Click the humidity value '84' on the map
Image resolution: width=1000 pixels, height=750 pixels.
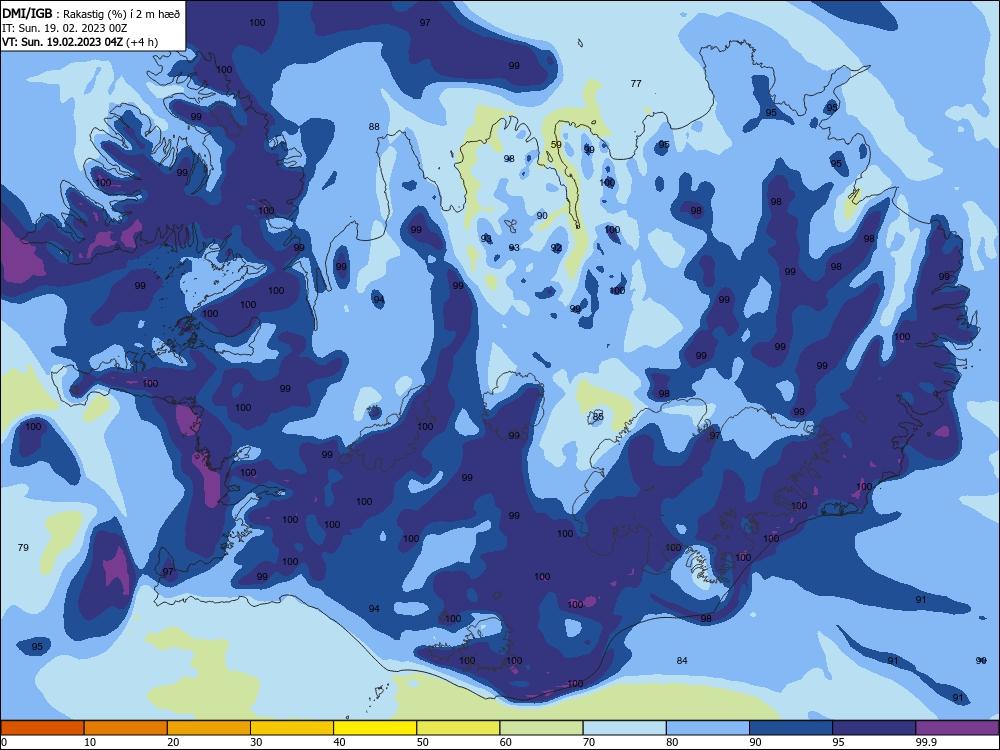pyautogui.click(x=682, y=660)
